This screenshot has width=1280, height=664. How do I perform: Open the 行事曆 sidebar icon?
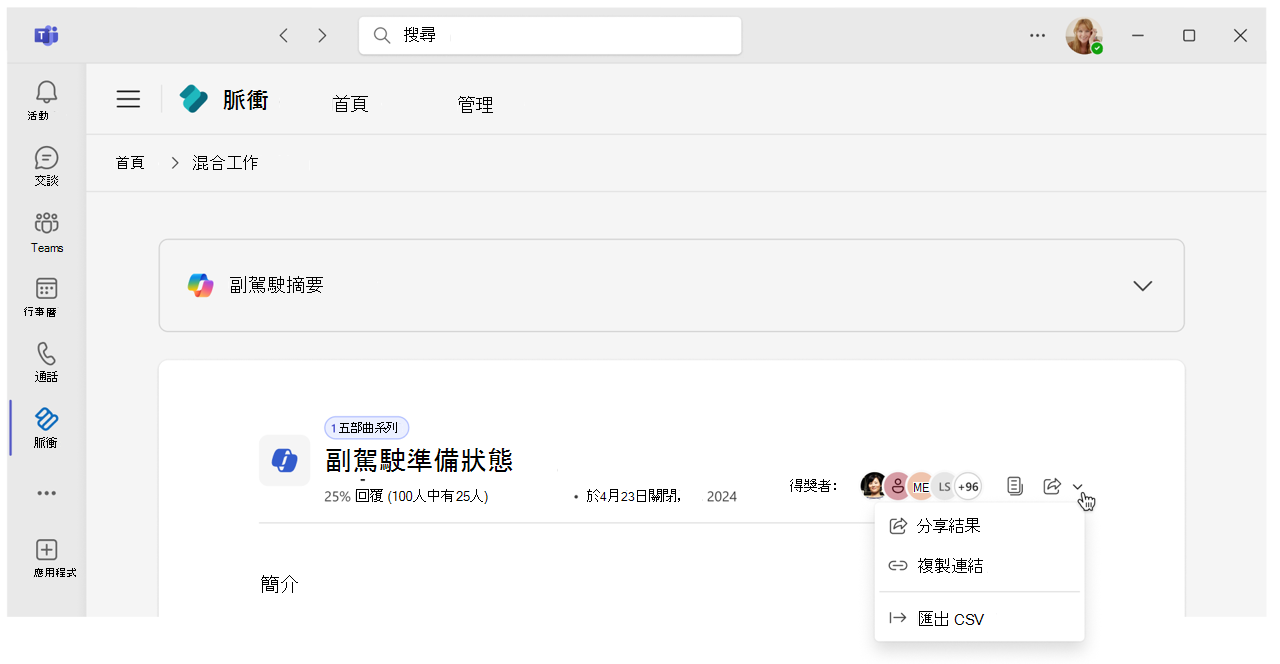[x=45, y=296]
